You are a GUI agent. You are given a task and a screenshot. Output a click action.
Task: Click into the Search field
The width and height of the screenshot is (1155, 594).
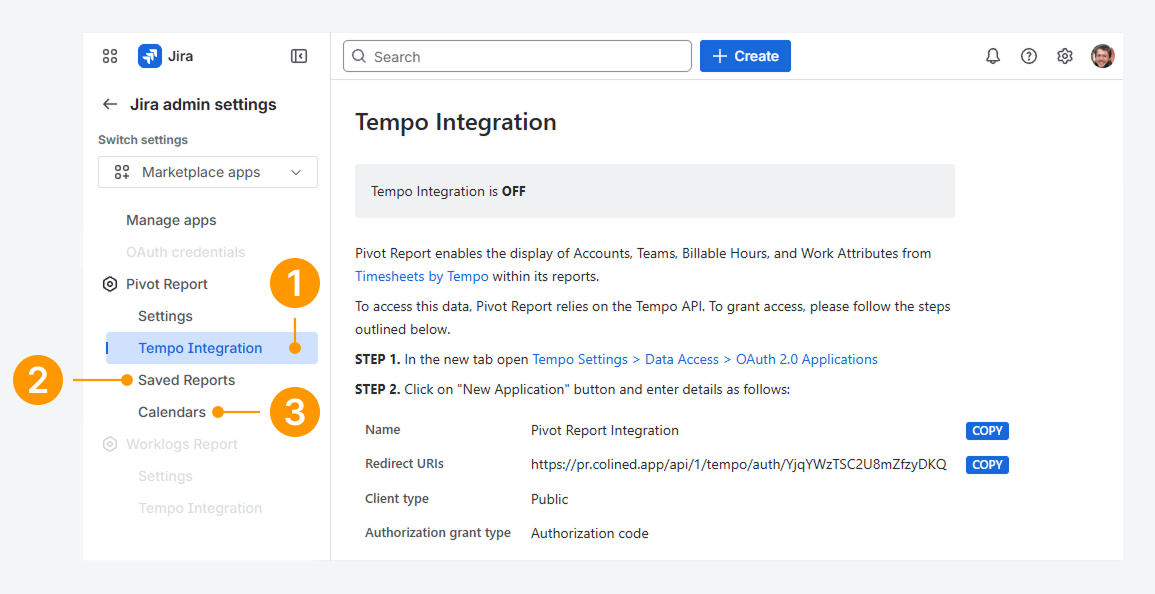pos(517,56)
